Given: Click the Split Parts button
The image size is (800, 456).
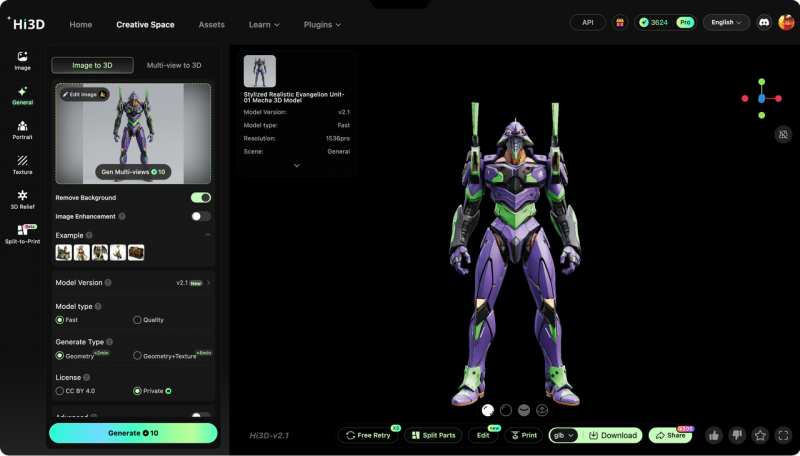Looking at the screenshot, I should click(433, 435).
